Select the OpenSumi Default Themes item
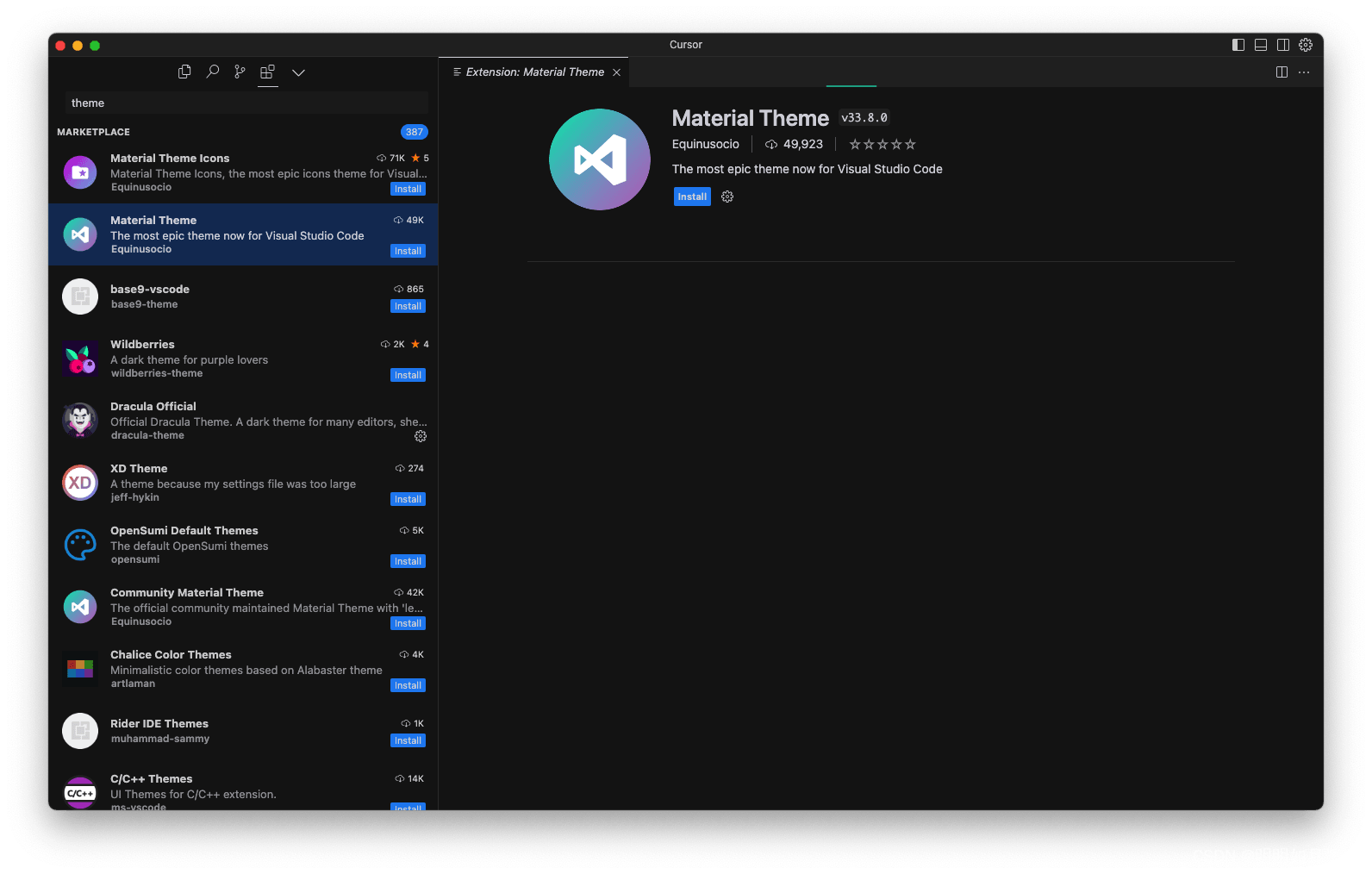Image resolution: width=1372 pixels, height=874 pixels. pyautogui.click(x=243, y=545)
